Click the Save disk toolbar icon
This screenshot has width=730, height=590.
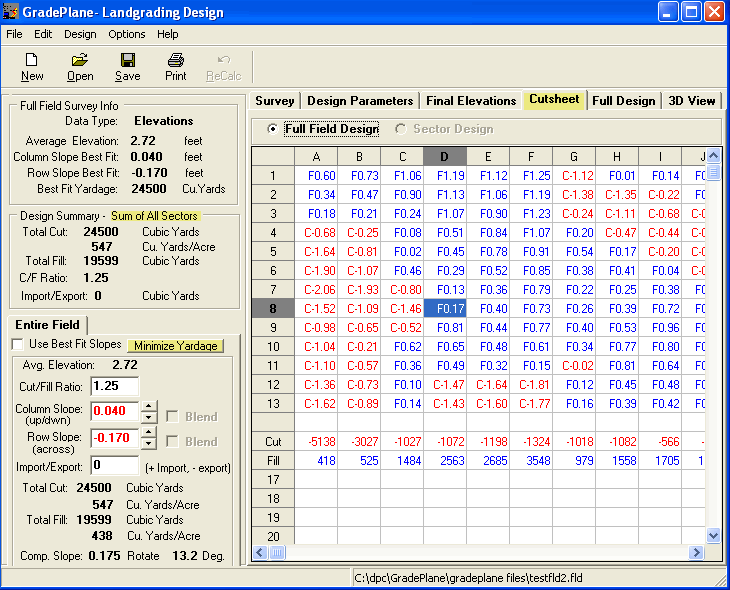point(127,61)
